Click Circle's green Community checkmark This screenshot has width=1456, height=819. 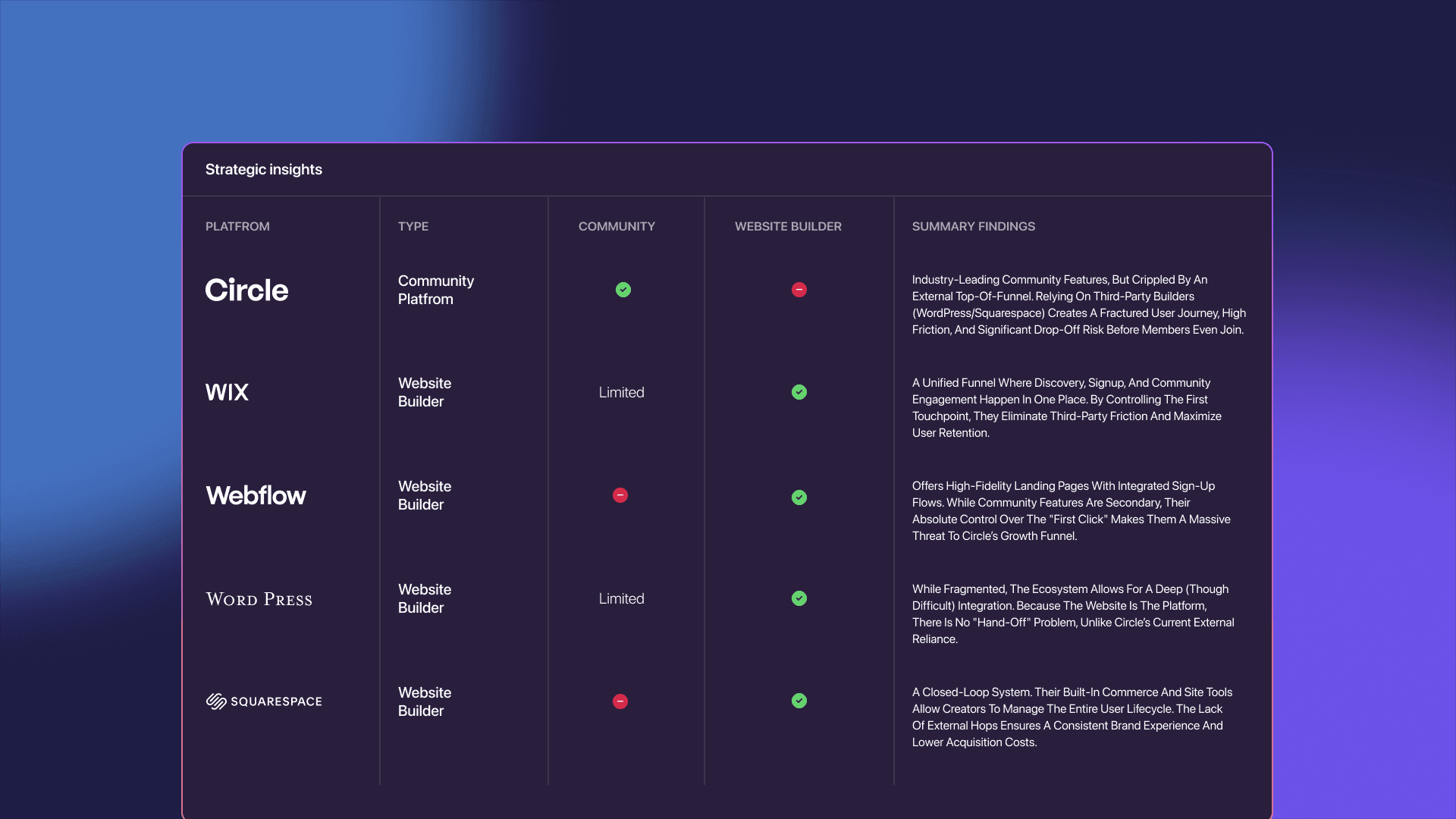coord(623,290)
